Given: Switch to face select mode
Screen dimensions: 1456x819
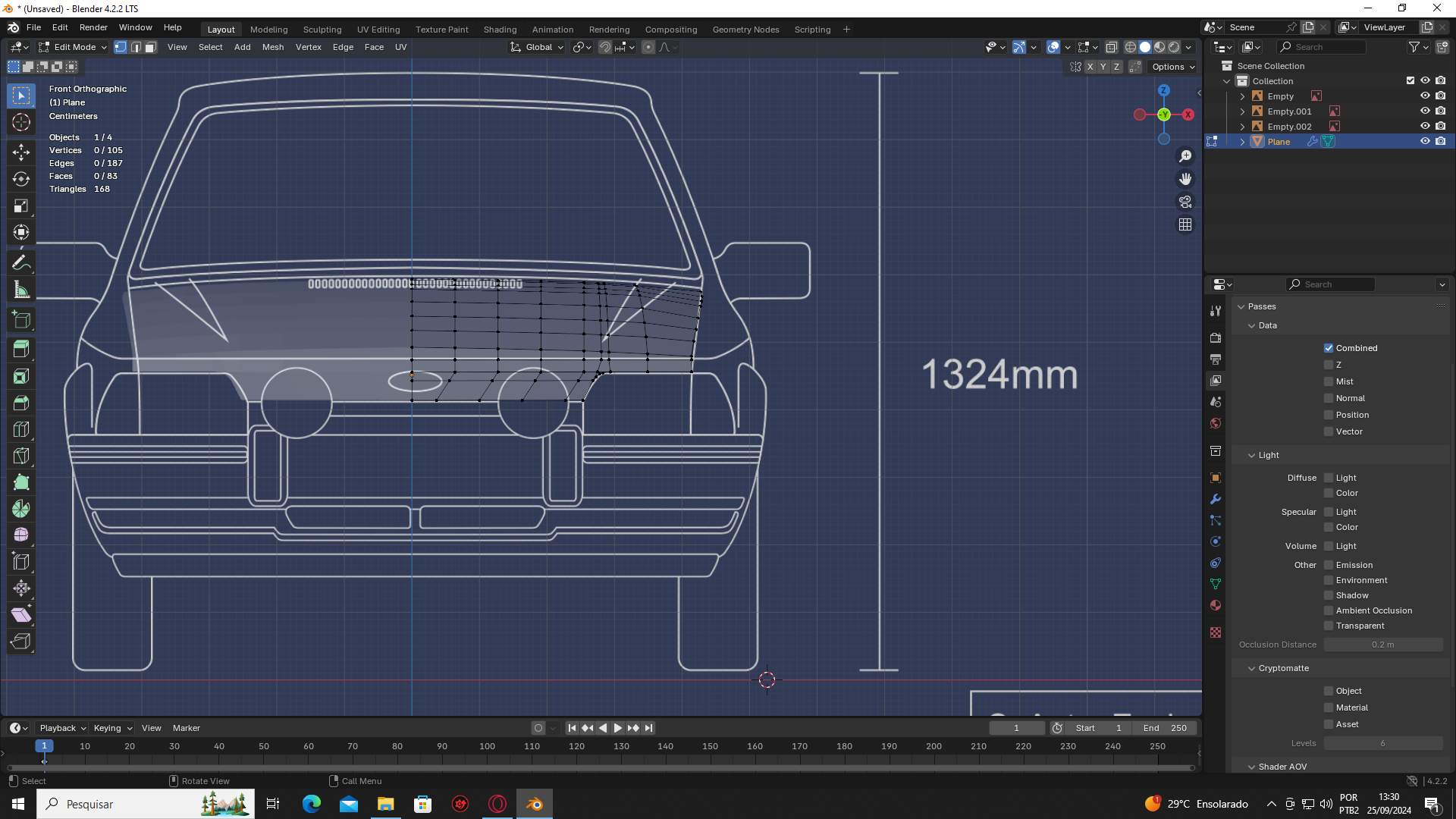Looking at the screenshot, I should pyautogui.click(x=151, y=47).
